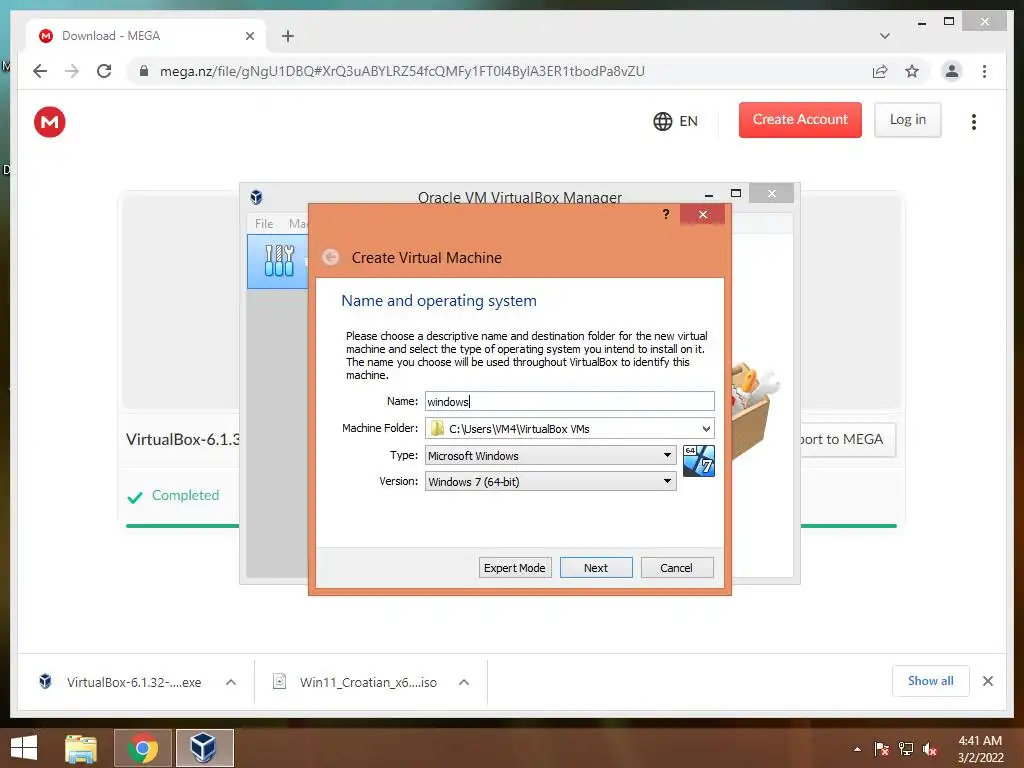This screenshot has width=1024, height=768.
Task: Open the Type dropdown showing Microsoft Windows
Action: [551, 455]
